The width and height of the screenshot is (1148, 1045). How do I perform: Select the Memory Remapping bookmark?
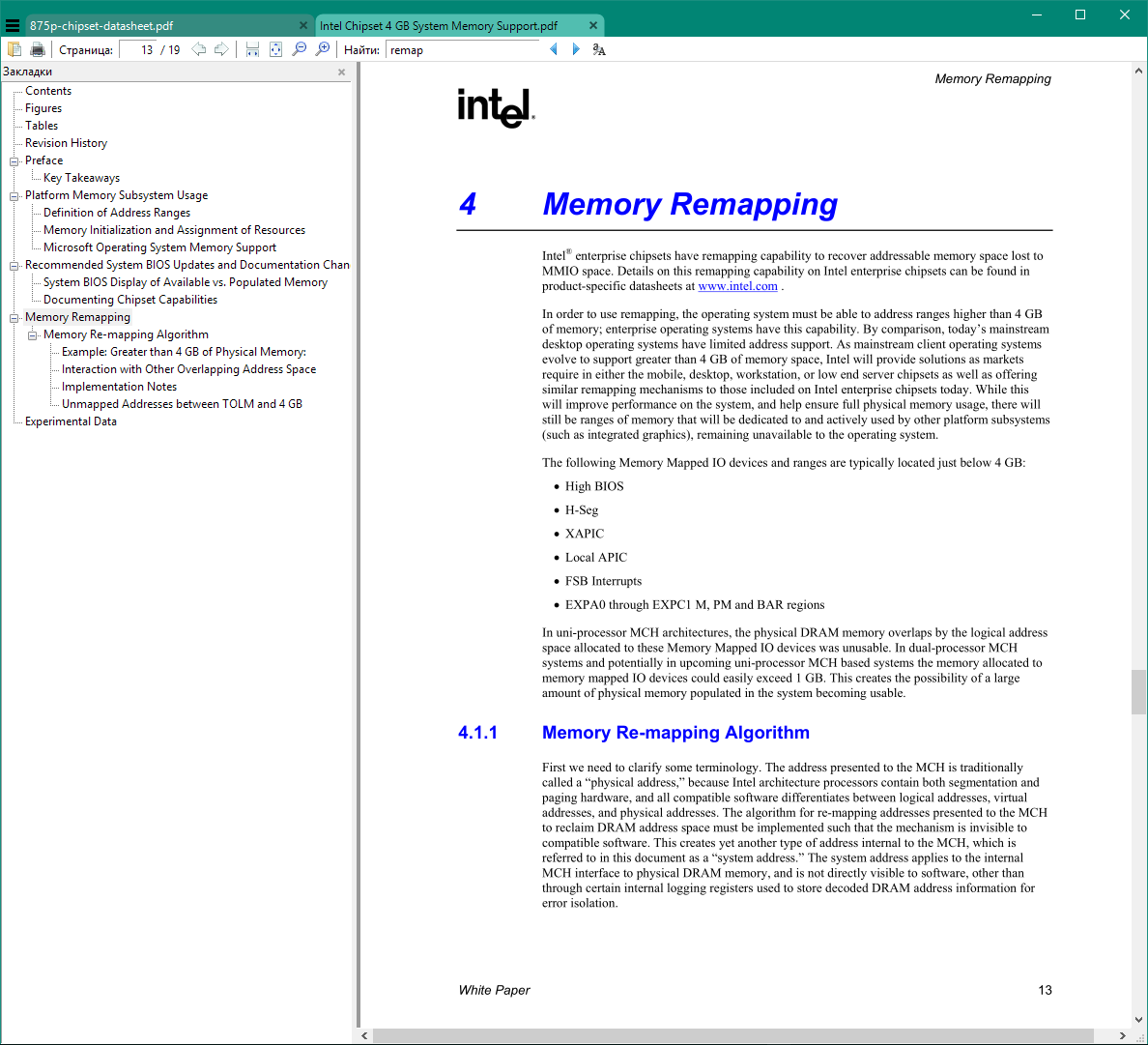[77, 317]
